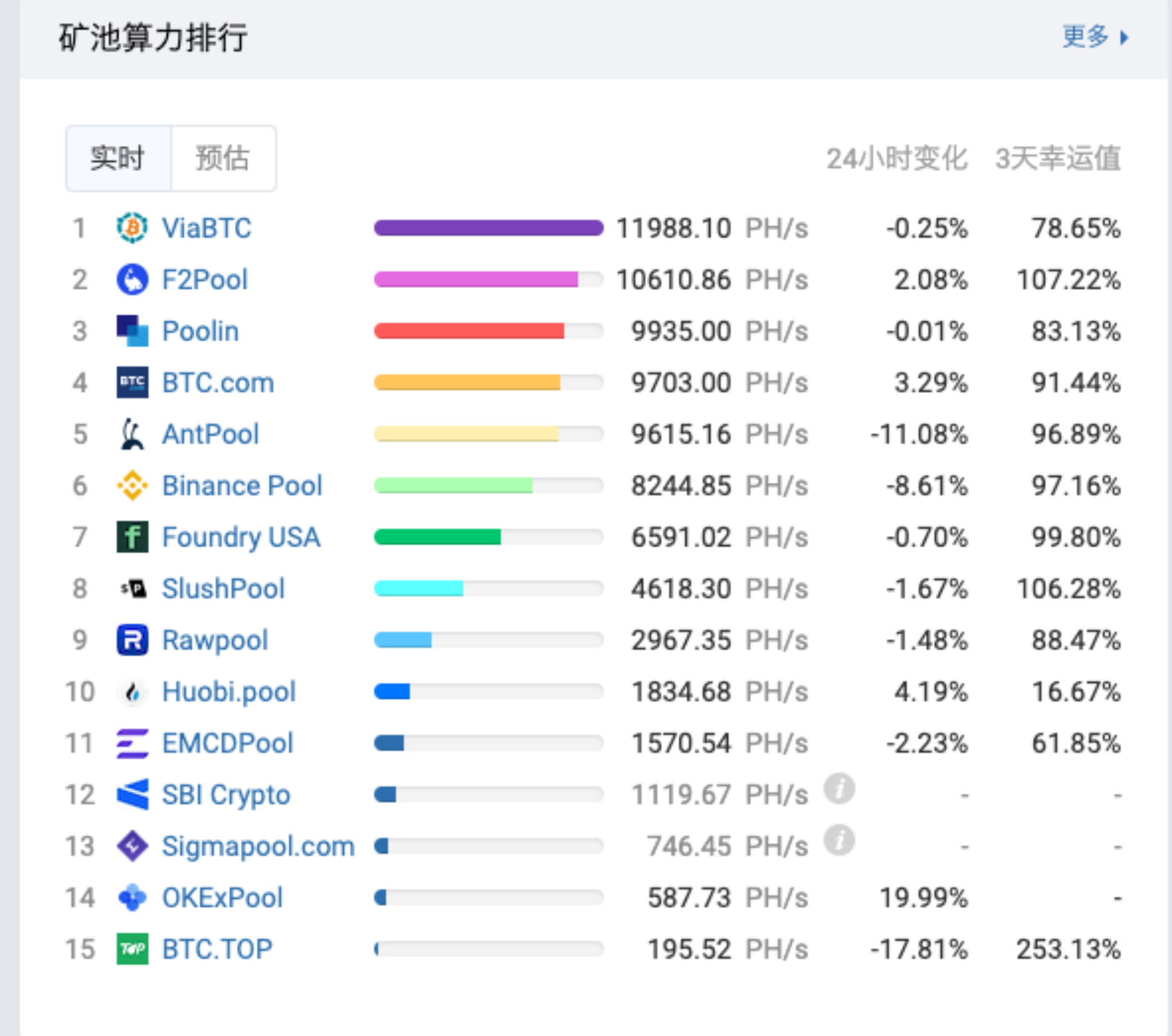Click the SlushPool logo icon
Screen dimensions: 1172x1036
pos(132,589)
